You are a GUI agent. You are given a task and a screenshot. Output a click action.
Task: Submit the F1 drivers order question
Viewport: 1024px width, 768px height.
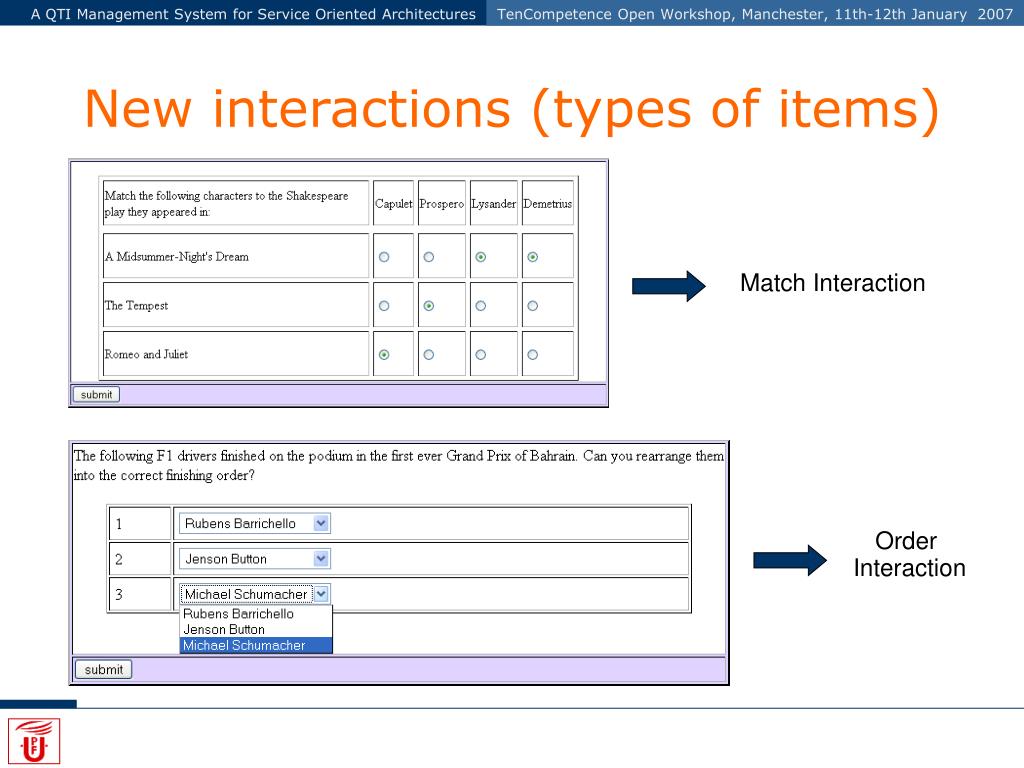click(x=103, y=669)
